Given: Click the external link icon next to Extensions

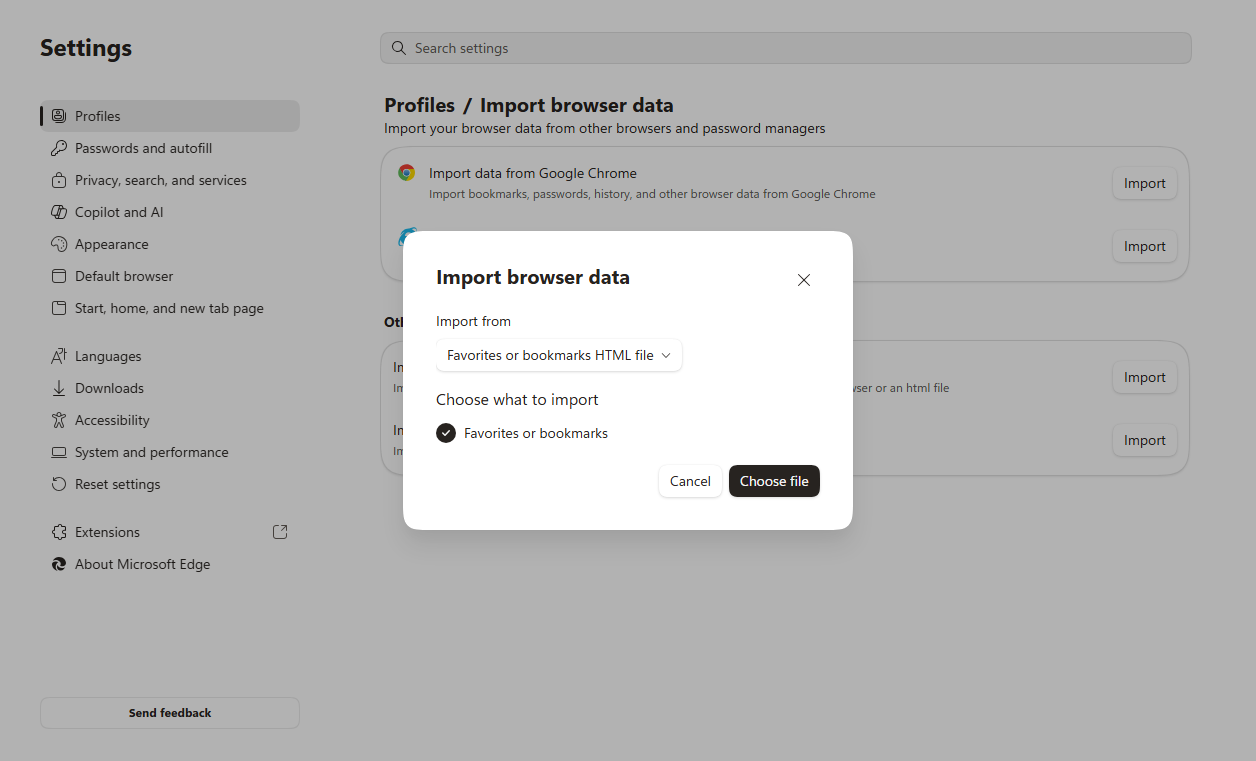Looking at the screenshot, I should [x=280, y=532].
